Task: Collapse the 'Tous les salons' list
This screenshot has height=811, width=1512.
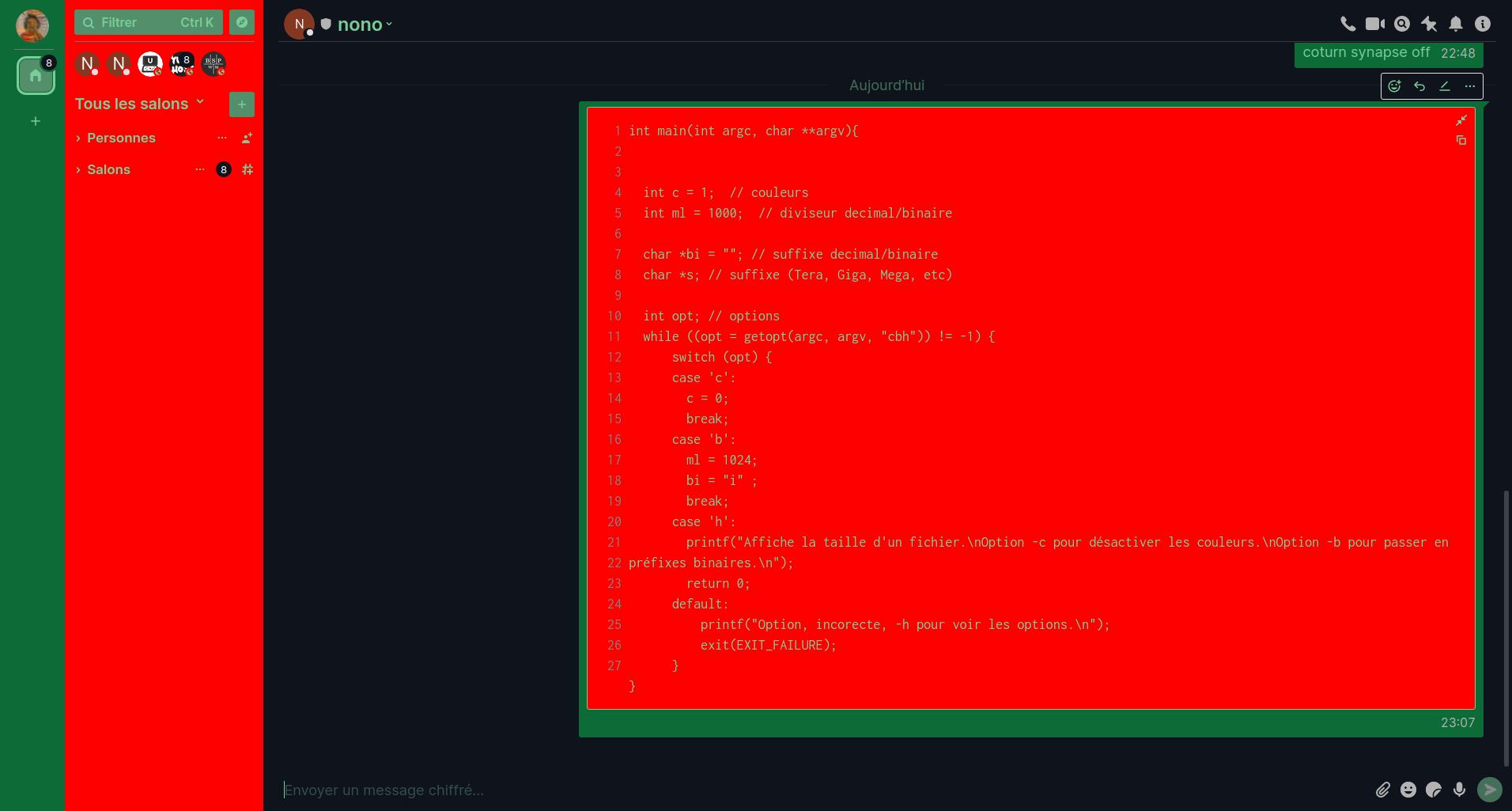Action: point(200,103)
